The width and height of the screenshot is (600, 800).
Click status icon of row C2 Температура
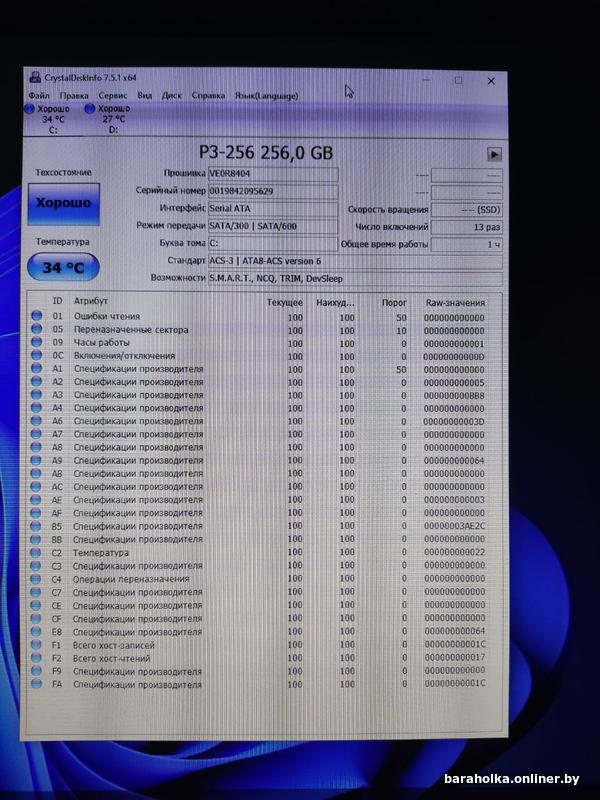coord(36,553)
